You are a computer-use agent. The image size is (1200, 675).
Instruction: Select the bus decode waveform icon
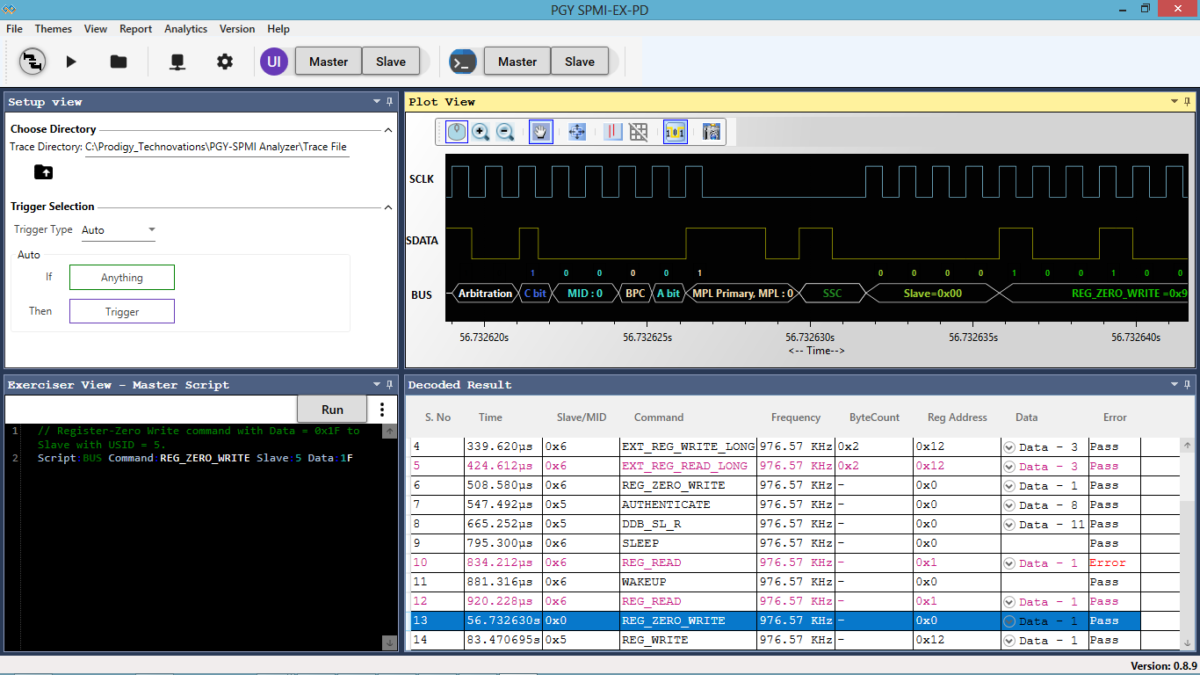click(x=675, y=131)
